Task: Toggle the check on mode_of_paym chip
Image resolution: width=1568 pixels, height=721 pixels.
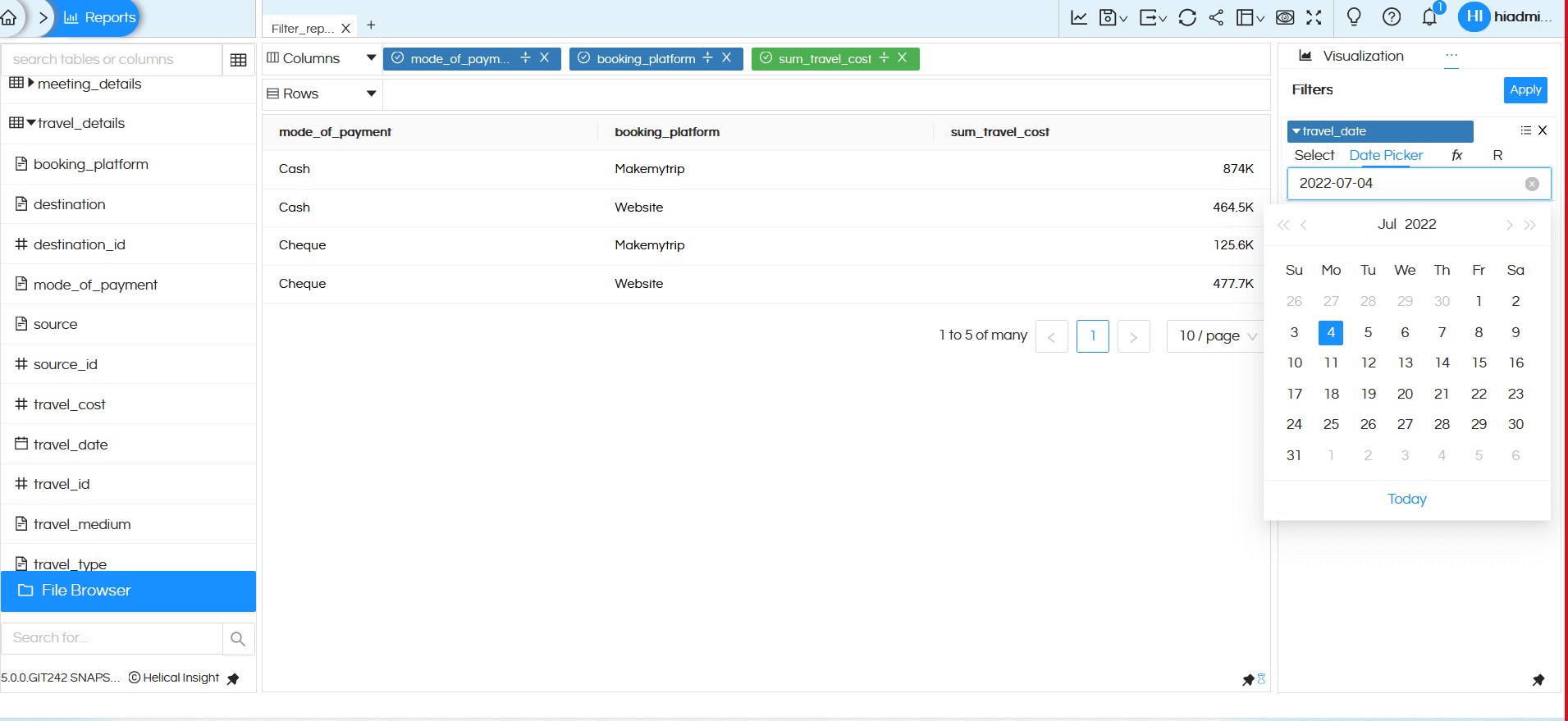Action: 397,58
